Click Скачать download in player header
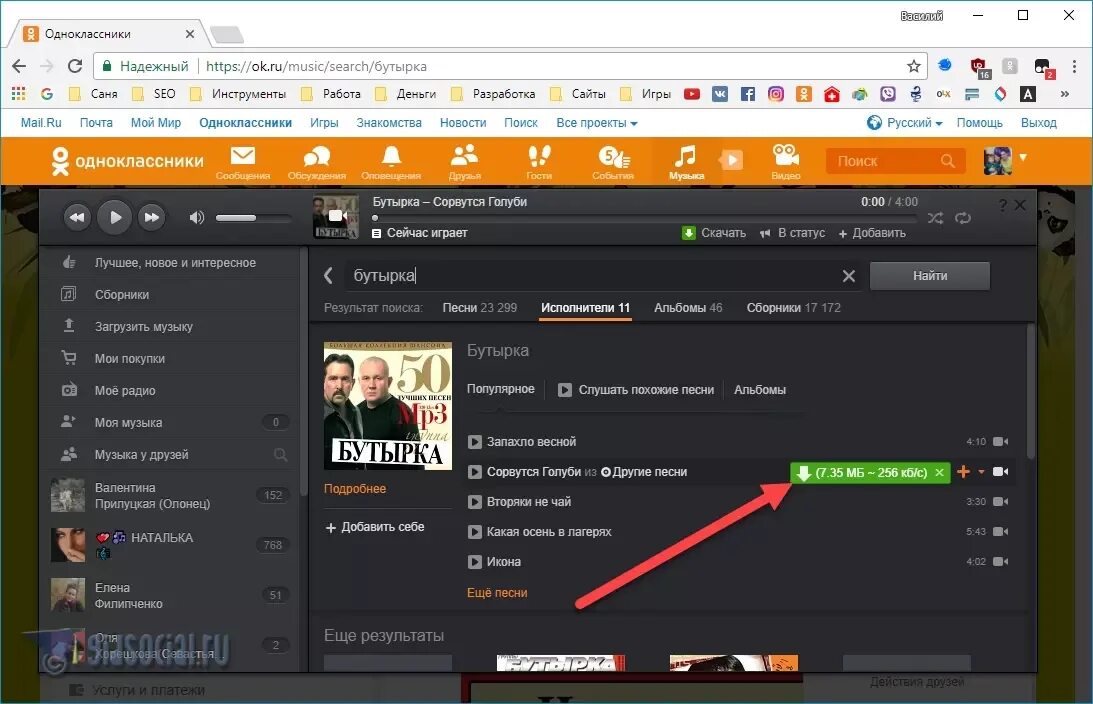 (x=714, y=233)
